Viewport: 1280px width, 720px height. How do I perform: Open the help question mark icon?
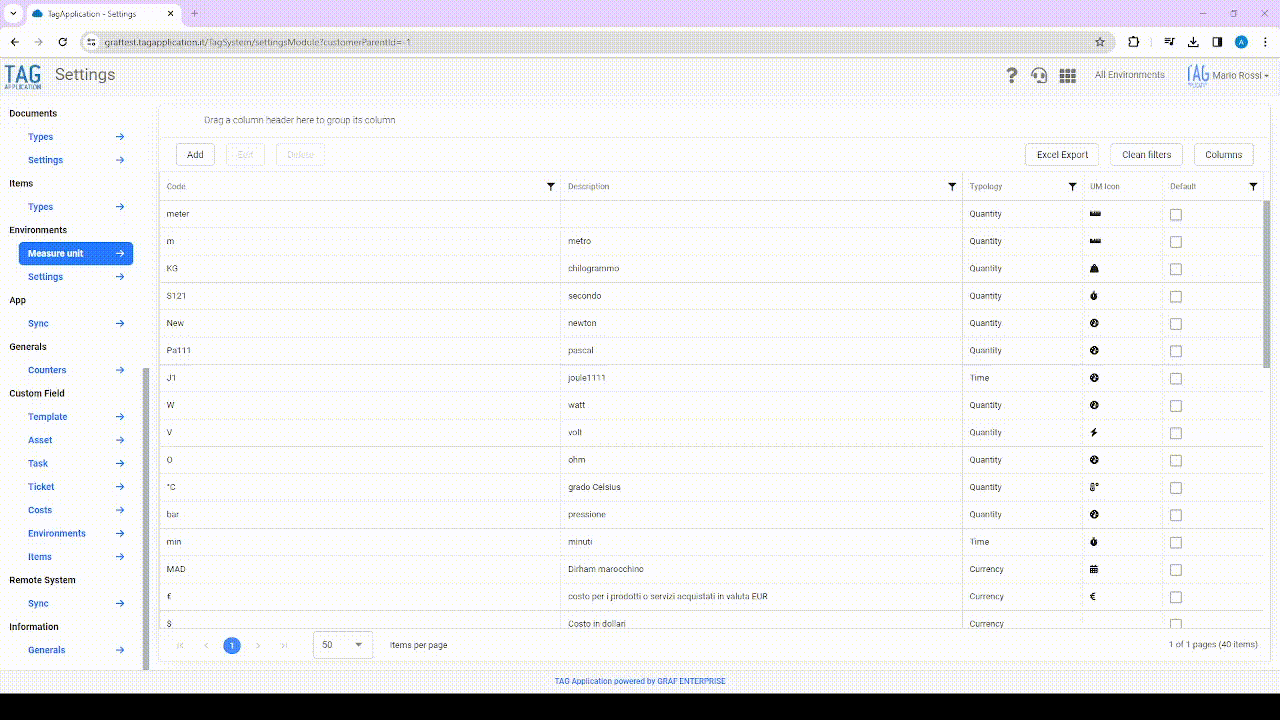point(1011,75)
